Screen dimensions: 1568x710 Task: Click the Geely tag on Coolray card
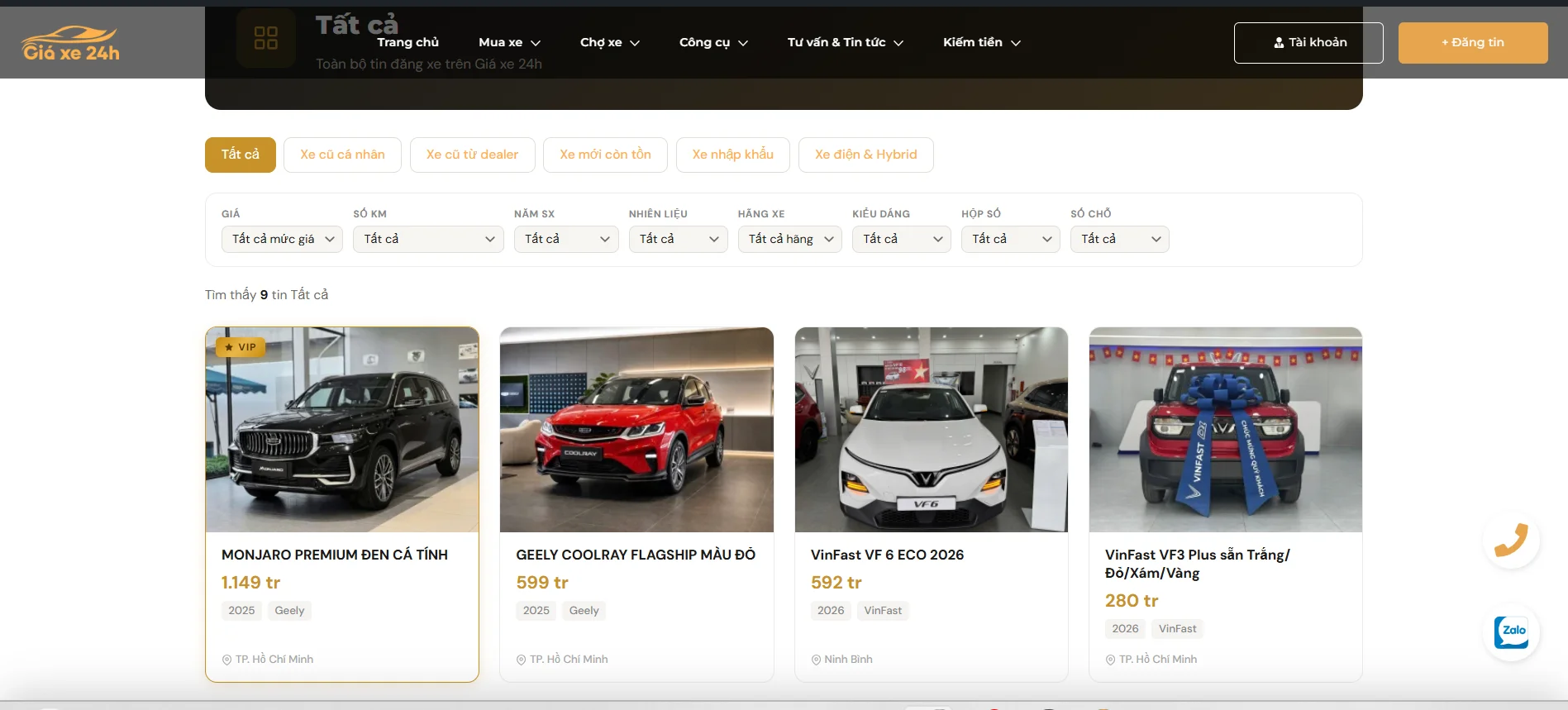coord(584,611)
